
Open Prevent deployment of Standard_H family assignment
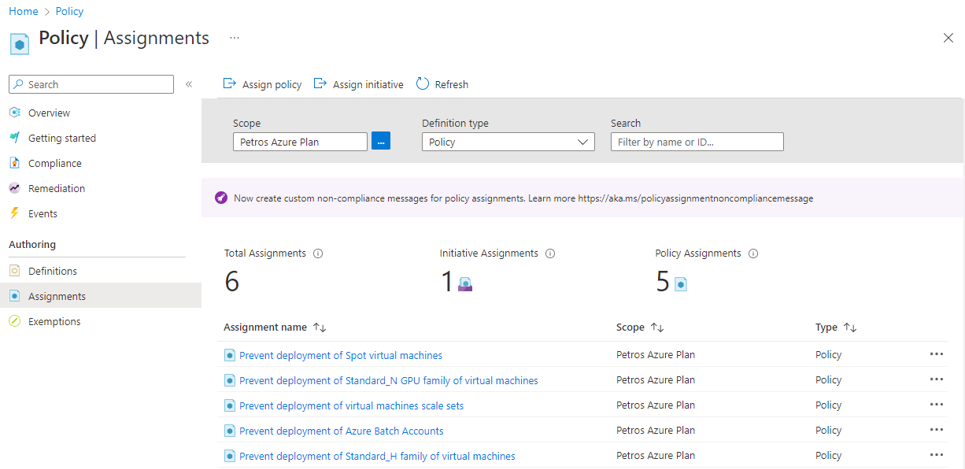(x=377, y=456)
